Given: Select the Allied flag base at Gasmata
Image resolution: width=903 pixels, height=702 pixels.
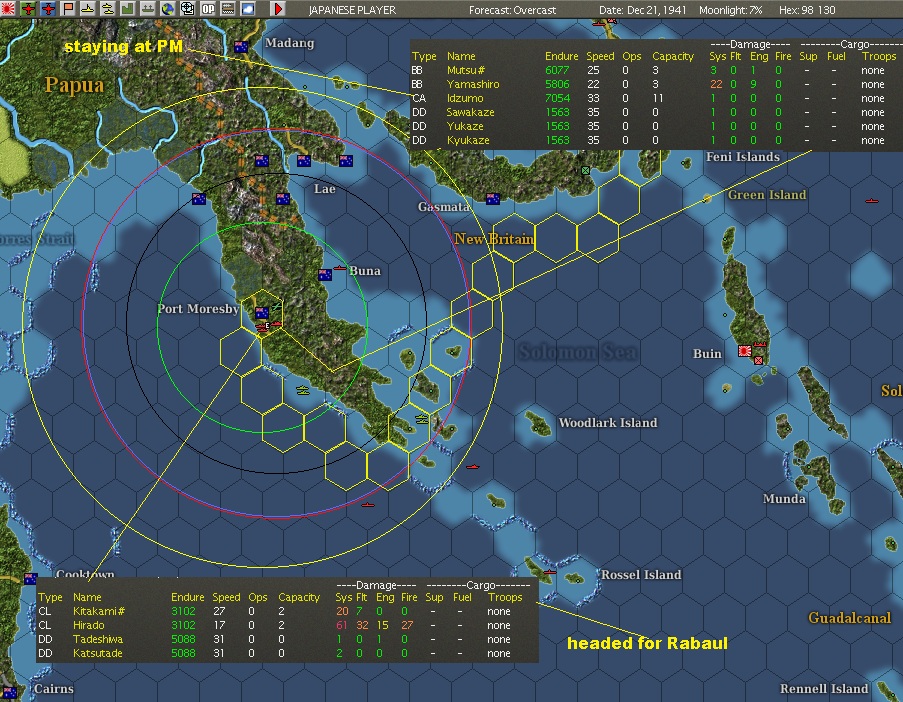Looking at the screenshot, I should click(492, 199).
